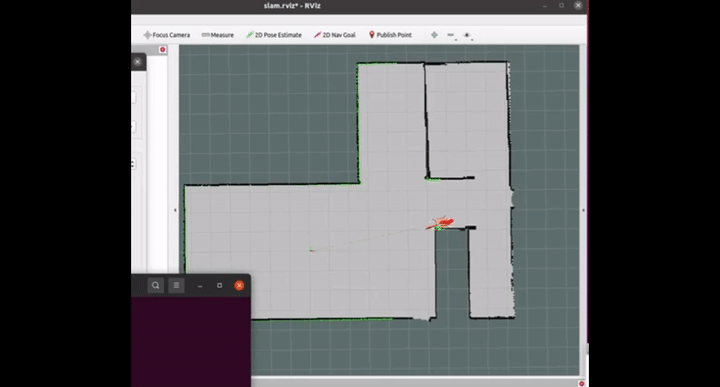This screenshot has width=720, height=387.
Task: Minimize the terminal window
Action: pyautogui.click(x=200, y=286)
